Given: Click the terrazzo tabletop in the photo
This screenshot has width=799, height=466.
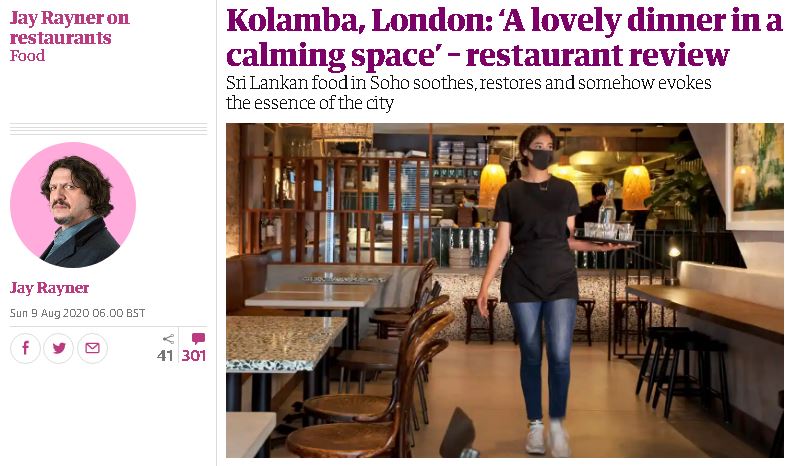Looking at the screenshot, I should (x=286, y=343).
